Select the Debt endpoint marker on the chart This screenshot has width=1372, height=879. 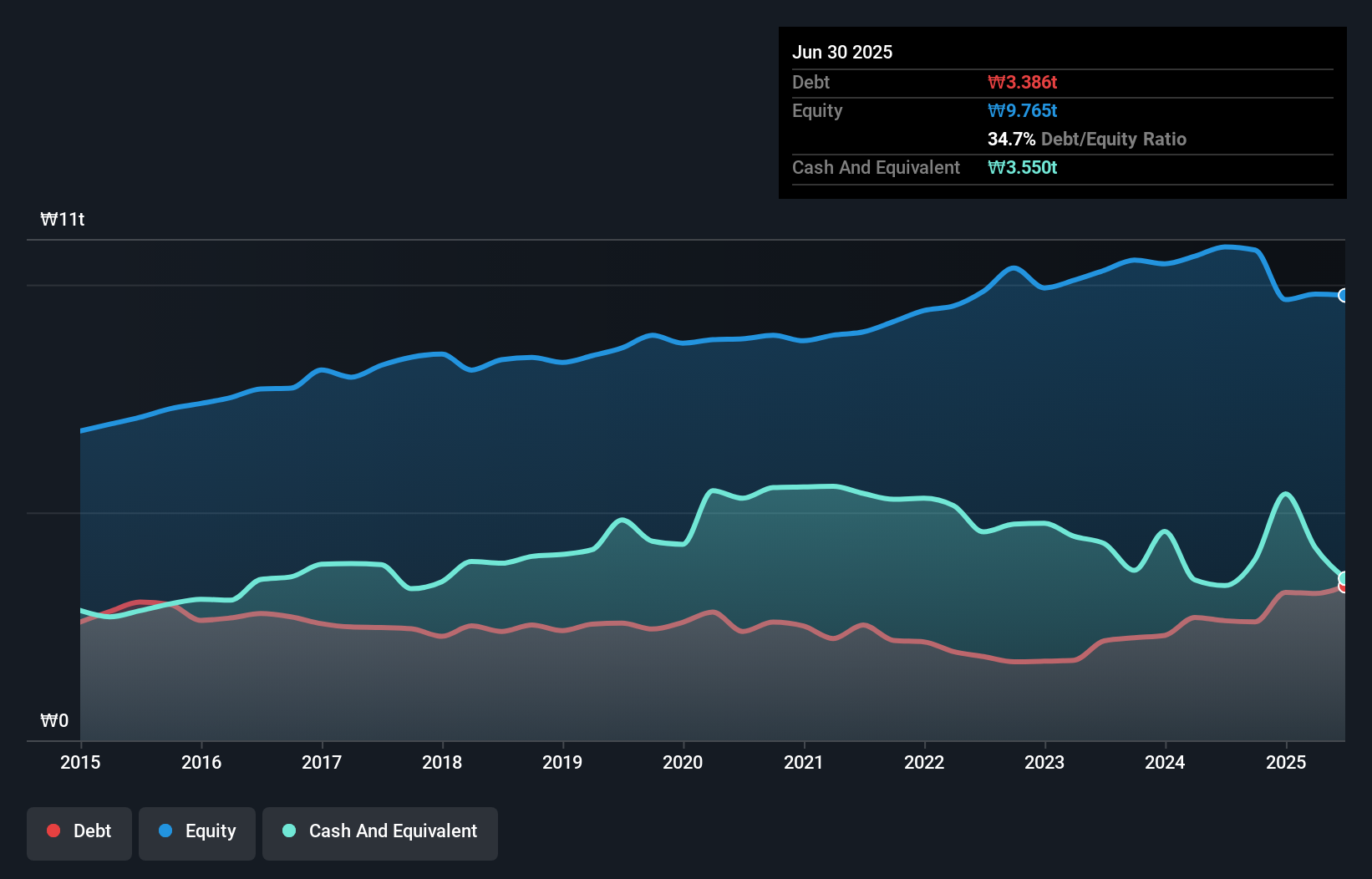pos(1344,588)
